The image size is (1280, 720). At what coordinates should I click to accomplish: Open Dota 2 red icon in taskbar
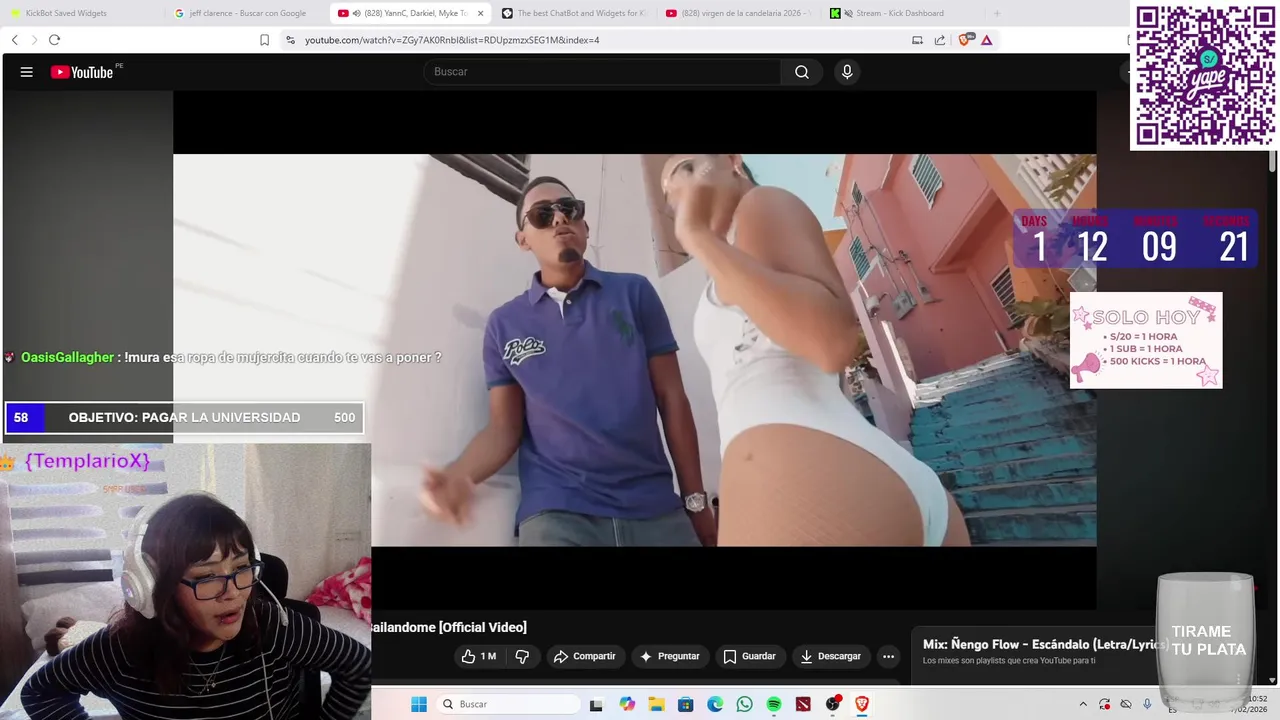coord(803,704)
